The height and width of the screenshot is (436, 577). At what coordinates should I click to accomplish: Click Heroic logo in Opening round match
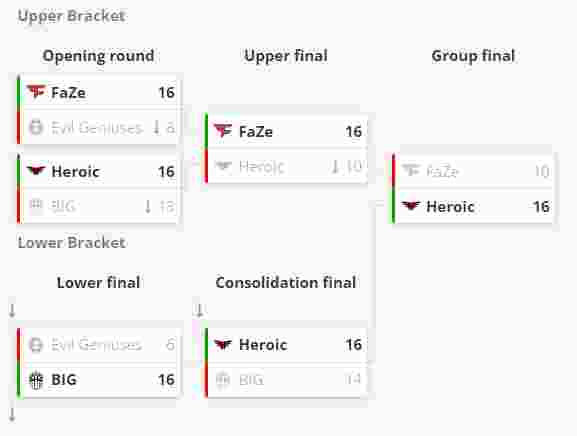[36, 171]
